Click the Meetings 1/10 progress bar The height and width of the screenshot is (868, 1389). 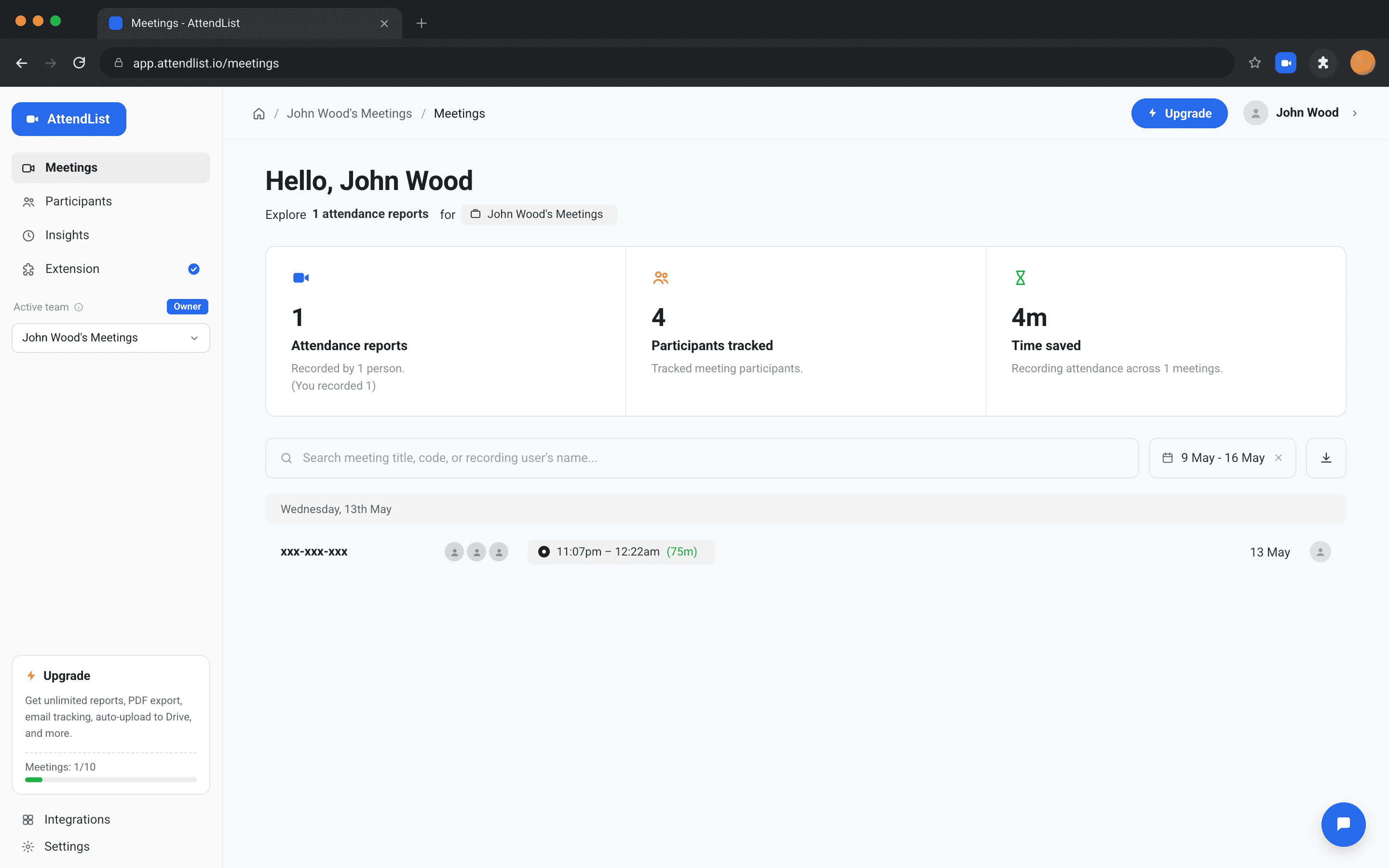coord(111,780)
